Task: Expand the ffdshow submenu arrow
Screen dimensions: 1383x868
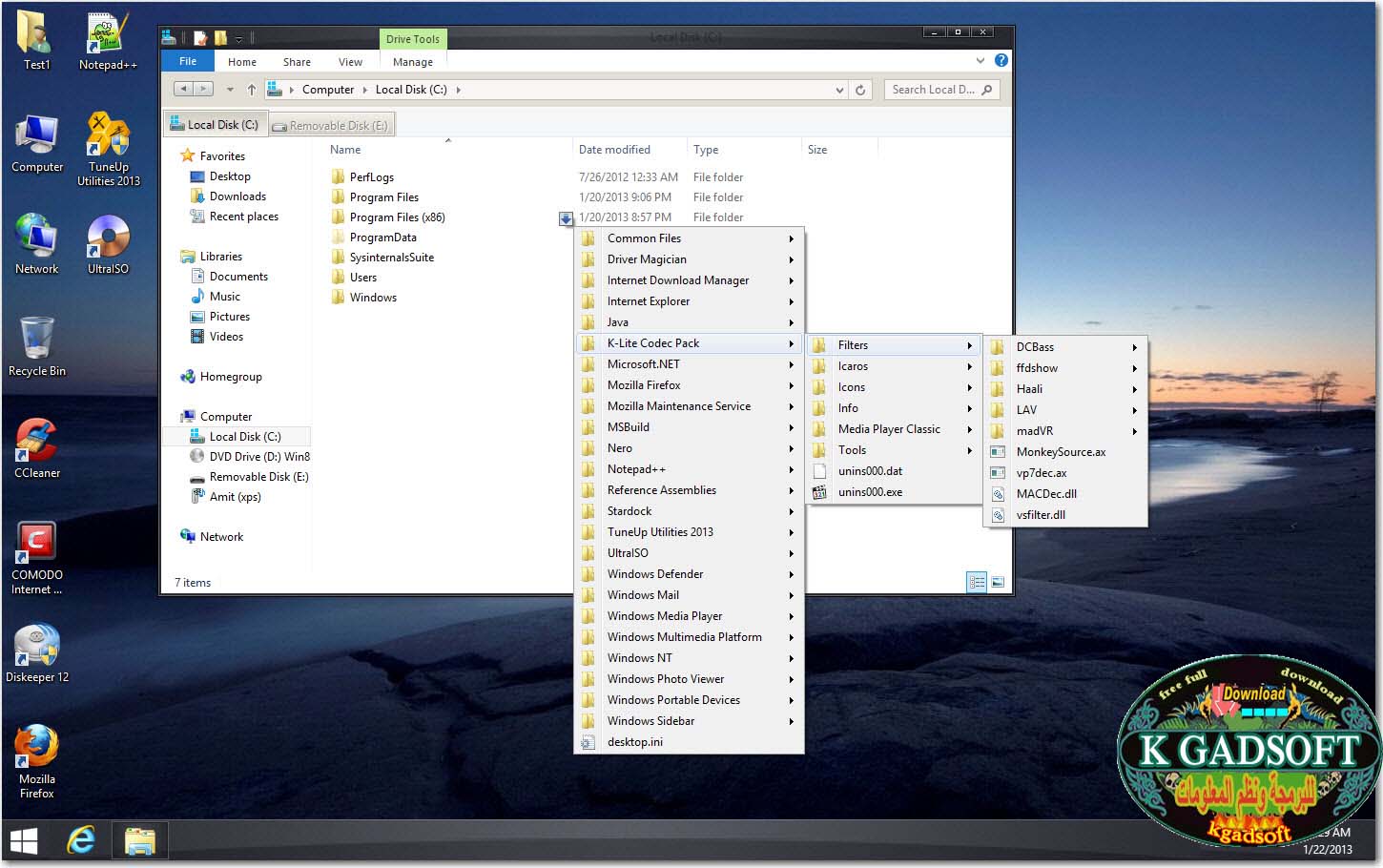Action: [x=1134, y=368]
